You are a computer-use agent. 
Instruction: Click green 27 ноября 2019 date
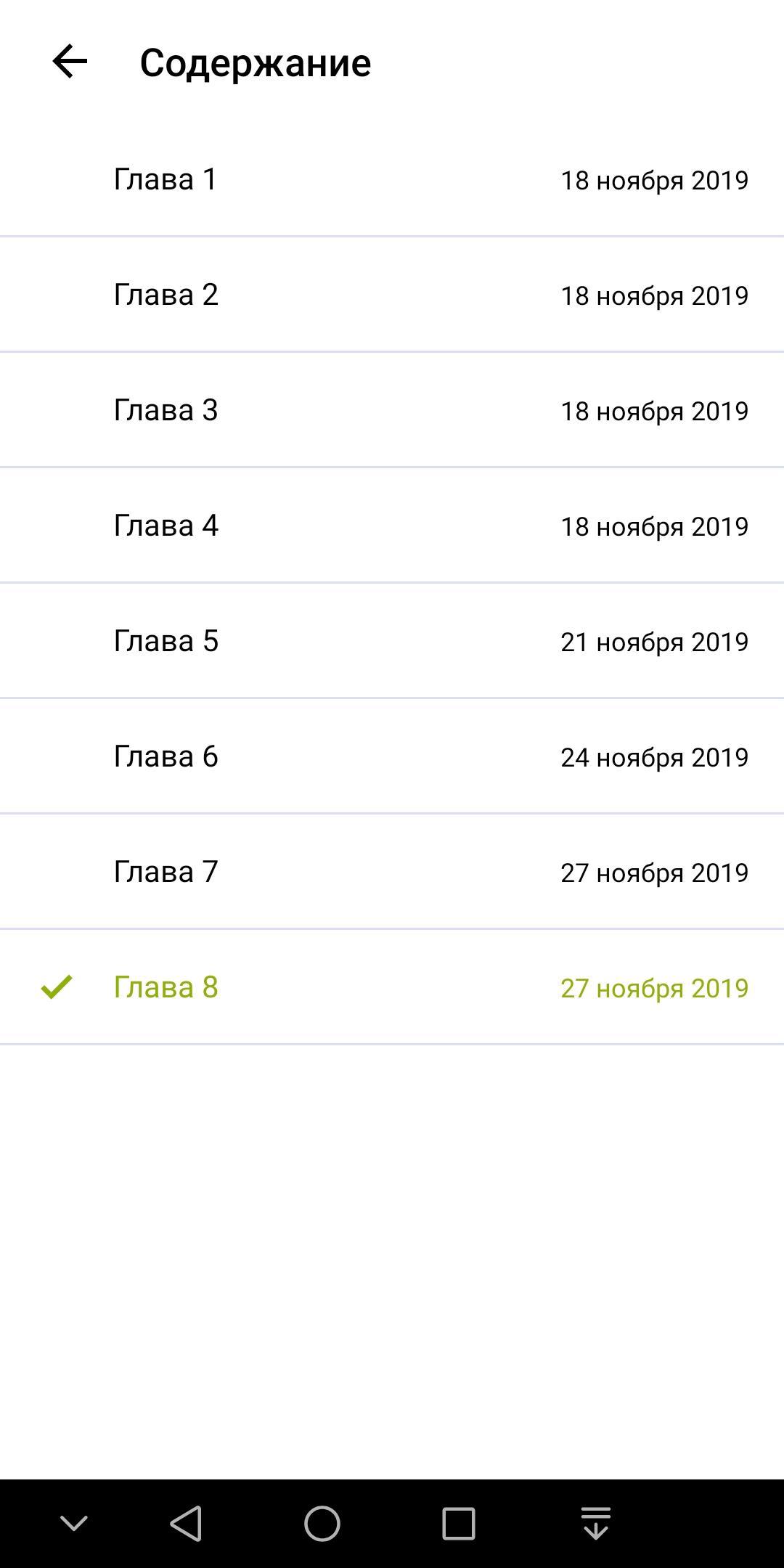click(654, 988)
